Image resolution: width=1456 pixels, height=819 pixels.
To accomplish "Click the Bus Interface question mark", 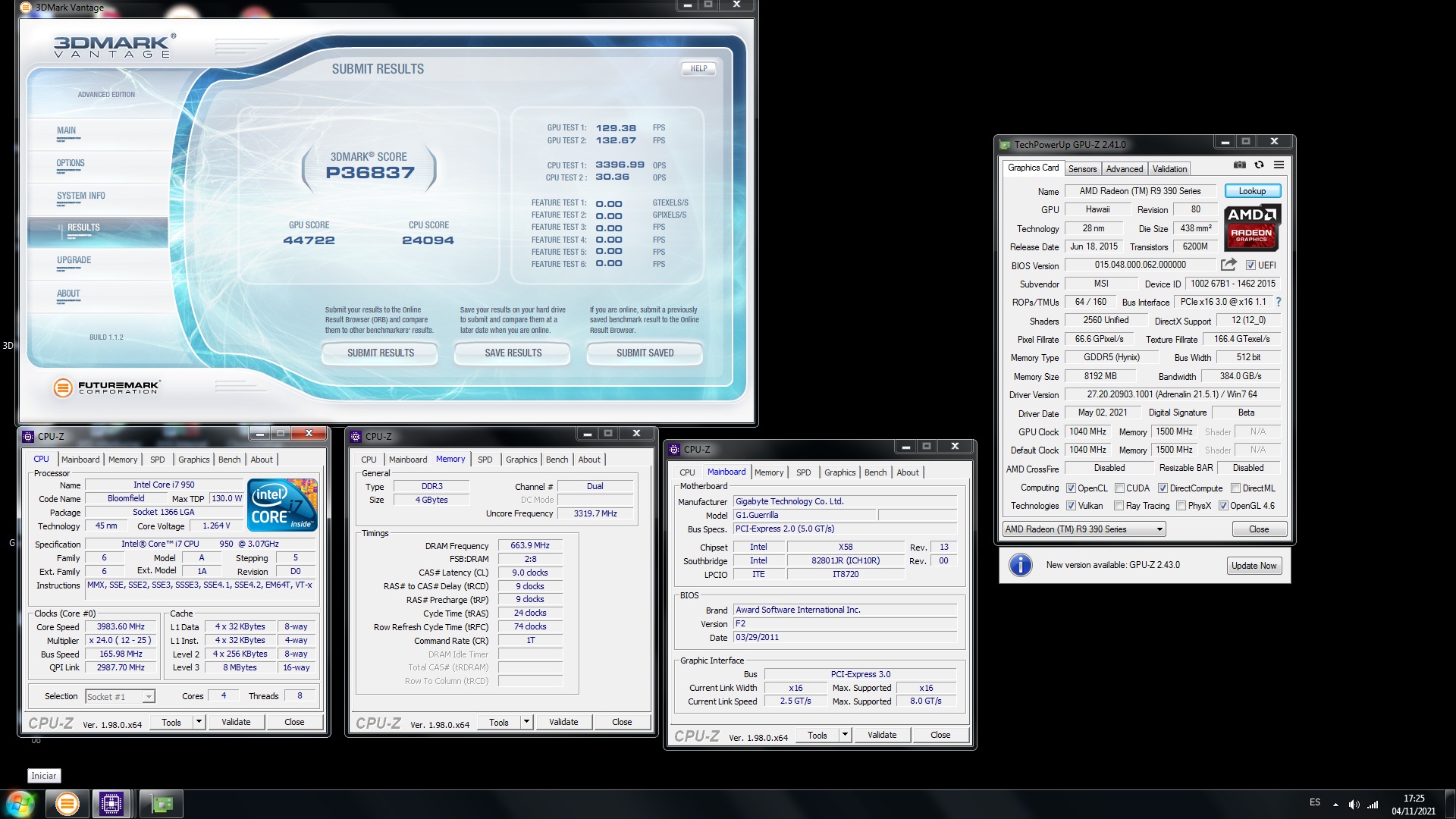I will [x=1279, y=302].
